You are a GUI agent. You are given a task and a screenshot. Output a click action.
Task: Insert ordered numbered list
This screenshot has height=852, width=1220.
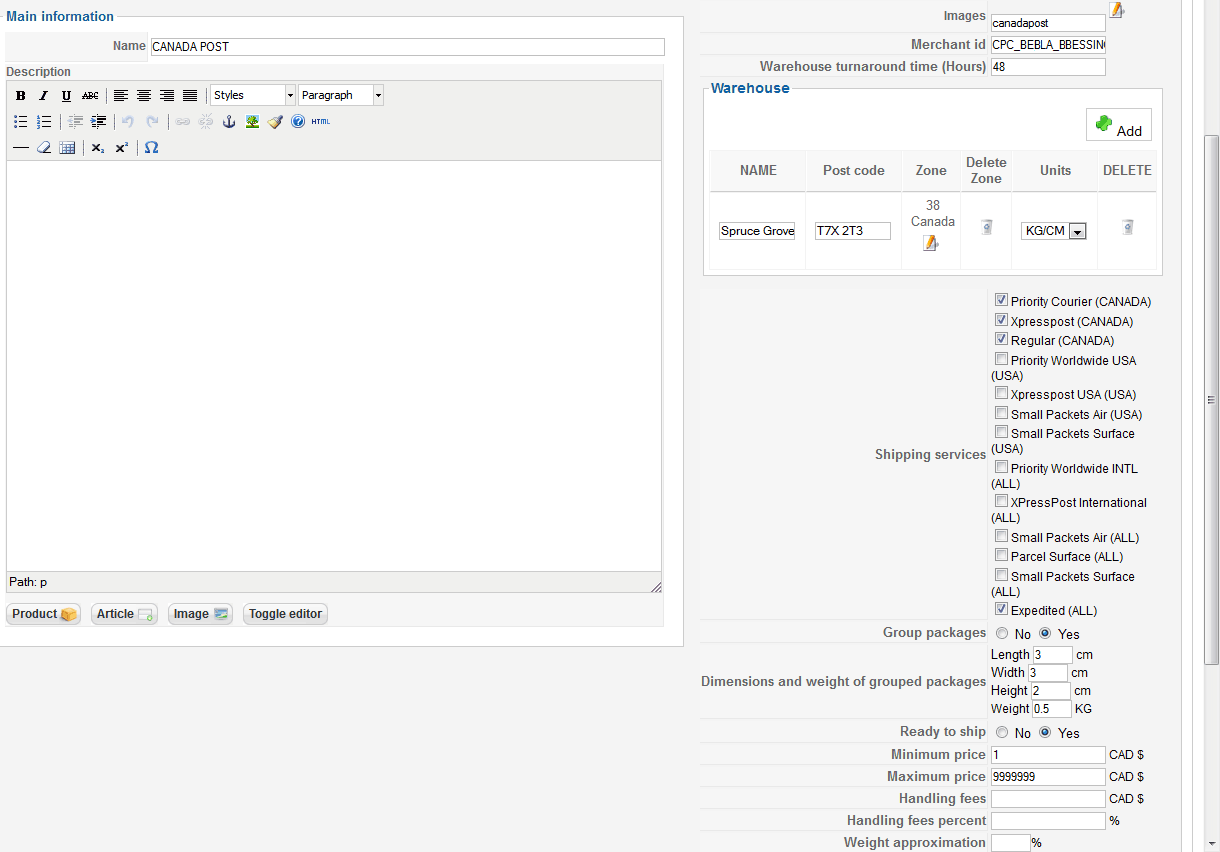(44, 121)
